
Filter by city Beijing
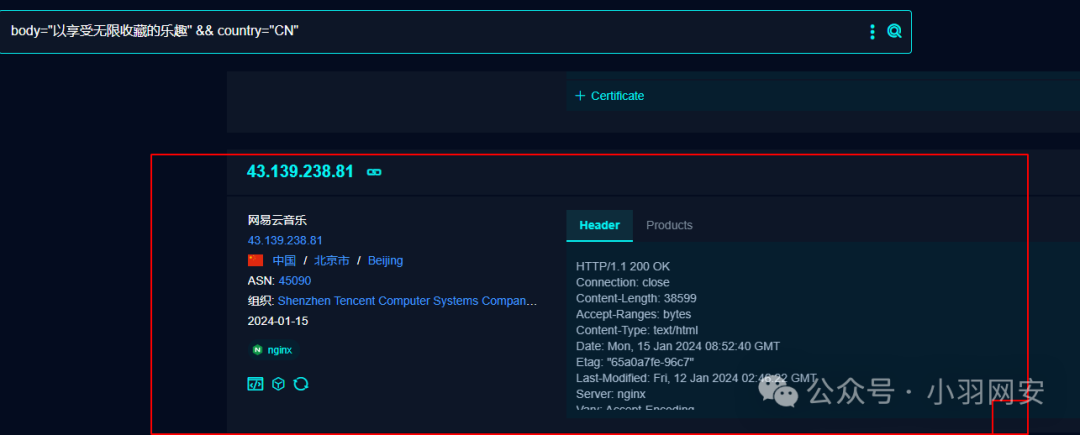tap(385, 260)
